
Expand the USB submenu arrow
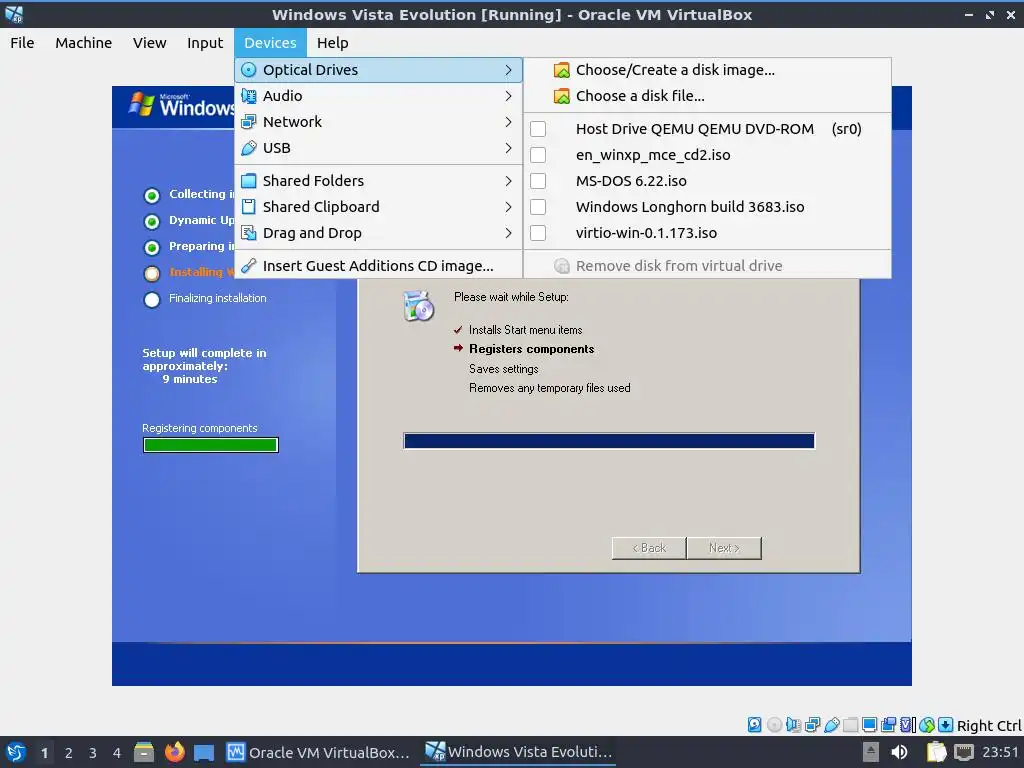pyautogui.click(x=508, y=148)
